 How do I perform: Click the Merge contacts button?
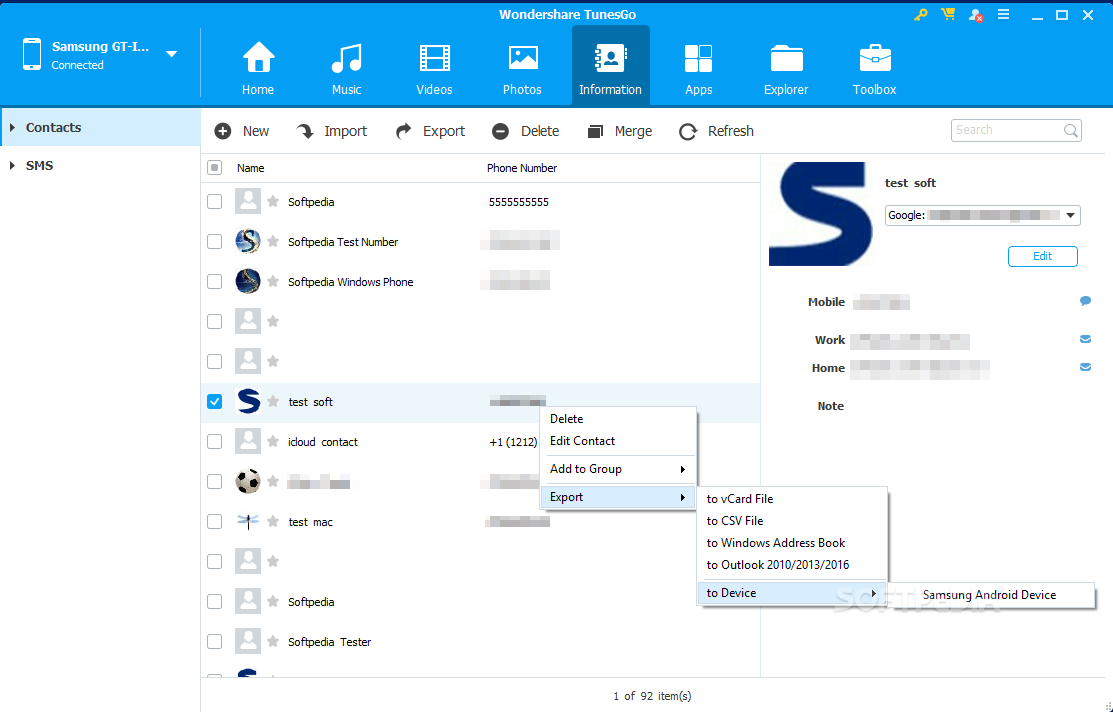[620, 131]
